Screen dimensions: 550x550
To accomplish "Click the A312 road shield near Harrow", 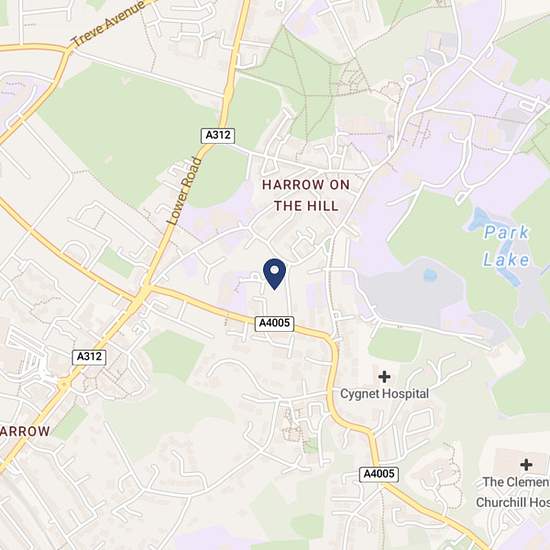I will pos(89,357).
